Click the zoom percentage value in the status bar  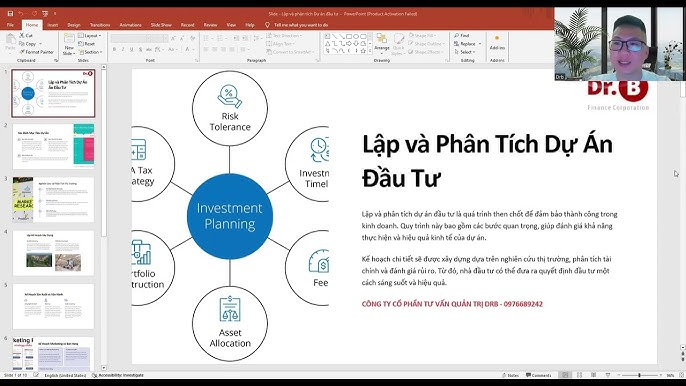coord(670,375)
